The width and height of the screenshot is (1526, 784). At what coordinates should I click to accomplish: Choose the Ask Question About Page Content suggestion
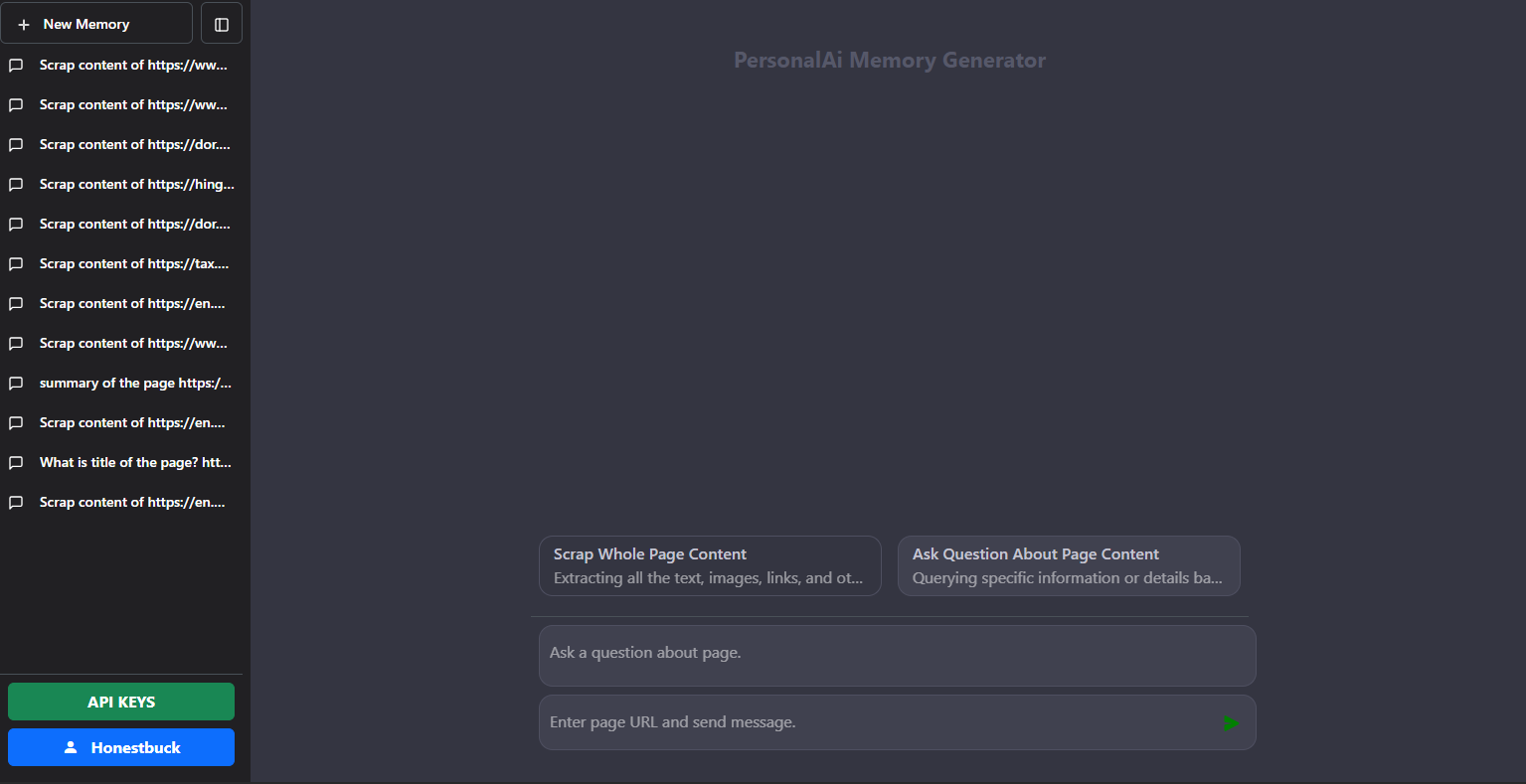1069,566
